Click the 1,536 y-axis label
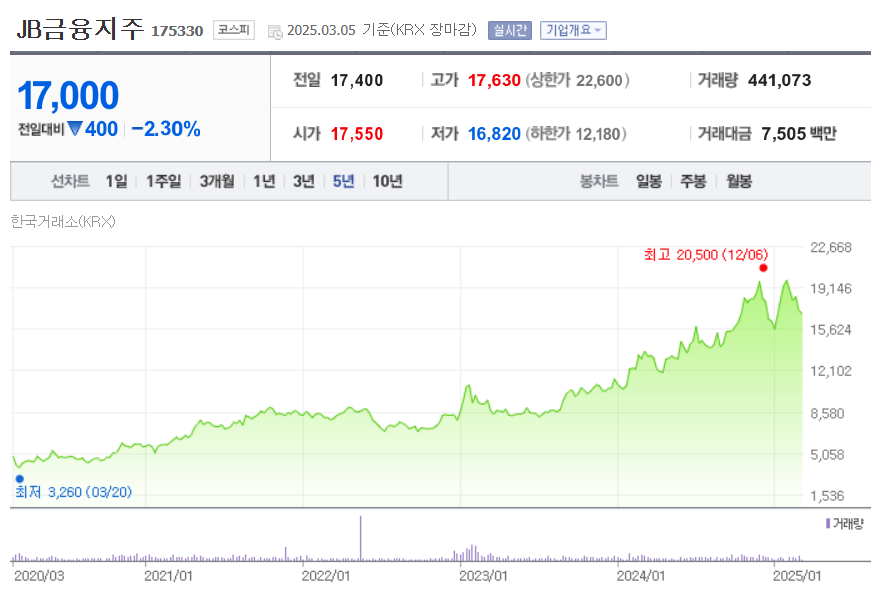This screenshot has height=594, width=871. point(827,496)
